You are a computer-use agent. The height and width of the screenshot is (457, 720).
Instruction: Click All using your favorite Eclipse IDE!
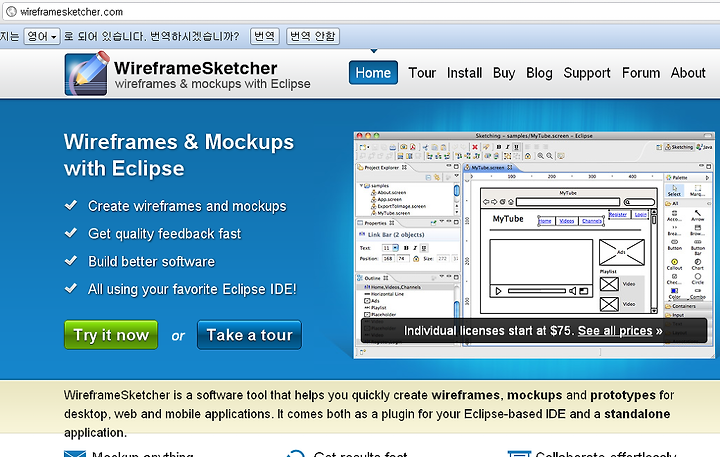coord(192,289)
